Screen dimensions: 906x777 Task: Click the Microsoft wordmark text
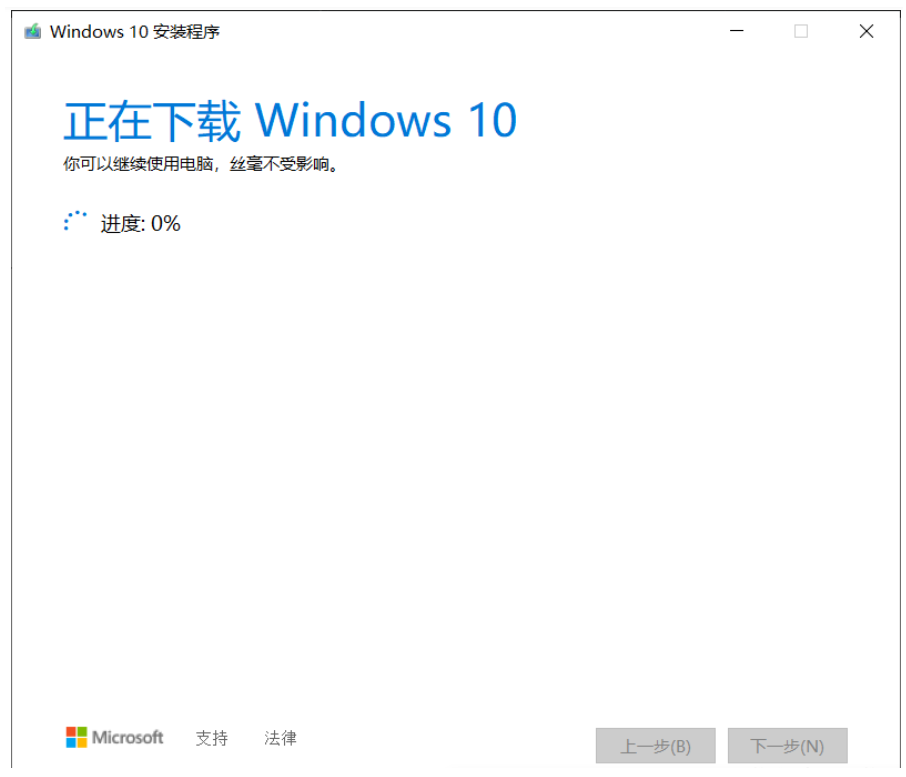point(128,738)
